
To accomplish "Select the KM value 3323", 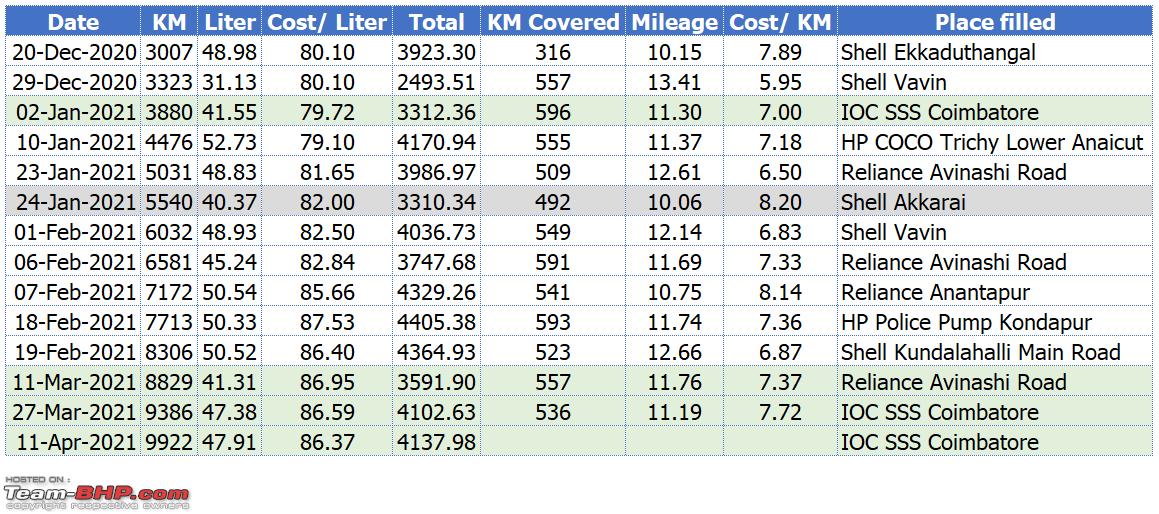I will [169, 82].
